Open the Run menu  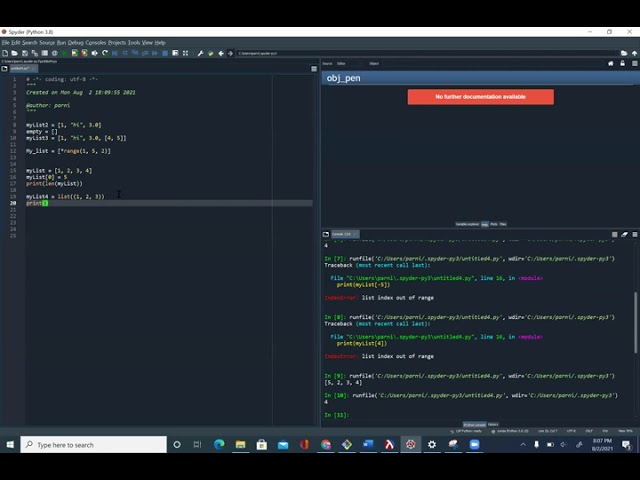[61, 42]
